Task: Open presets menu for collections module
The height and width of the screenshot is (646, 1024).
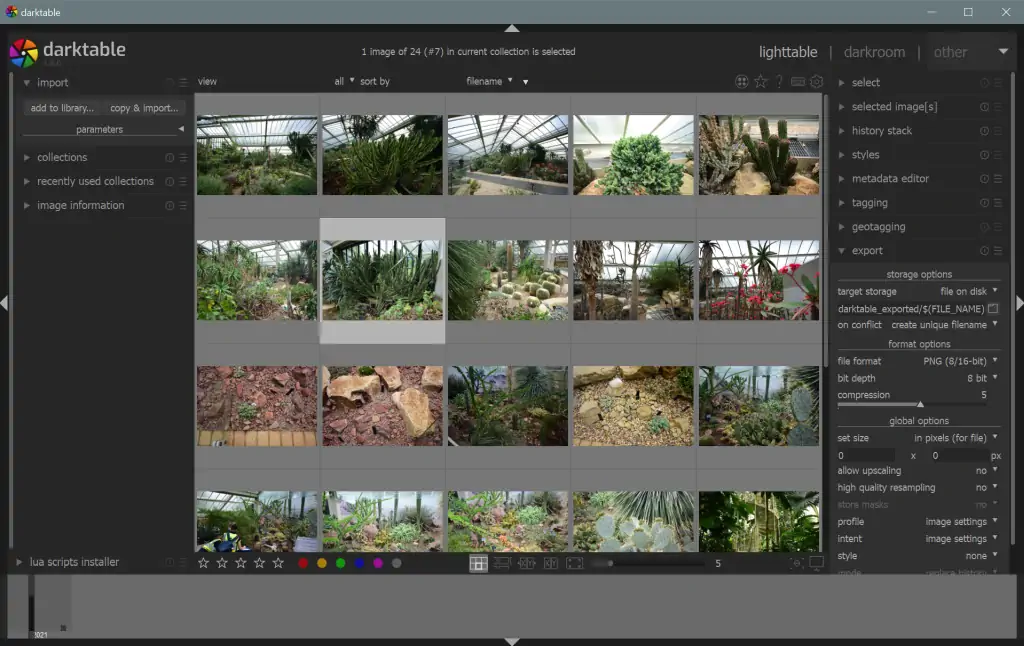Action: coord(184,157)
